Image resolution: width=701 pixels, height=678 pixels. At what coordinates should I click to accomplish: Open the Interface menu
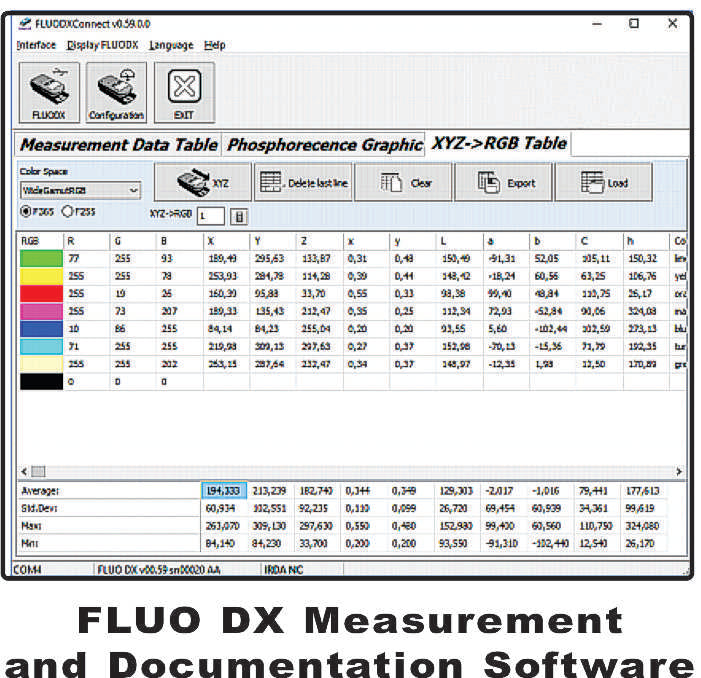pos(36,45)
